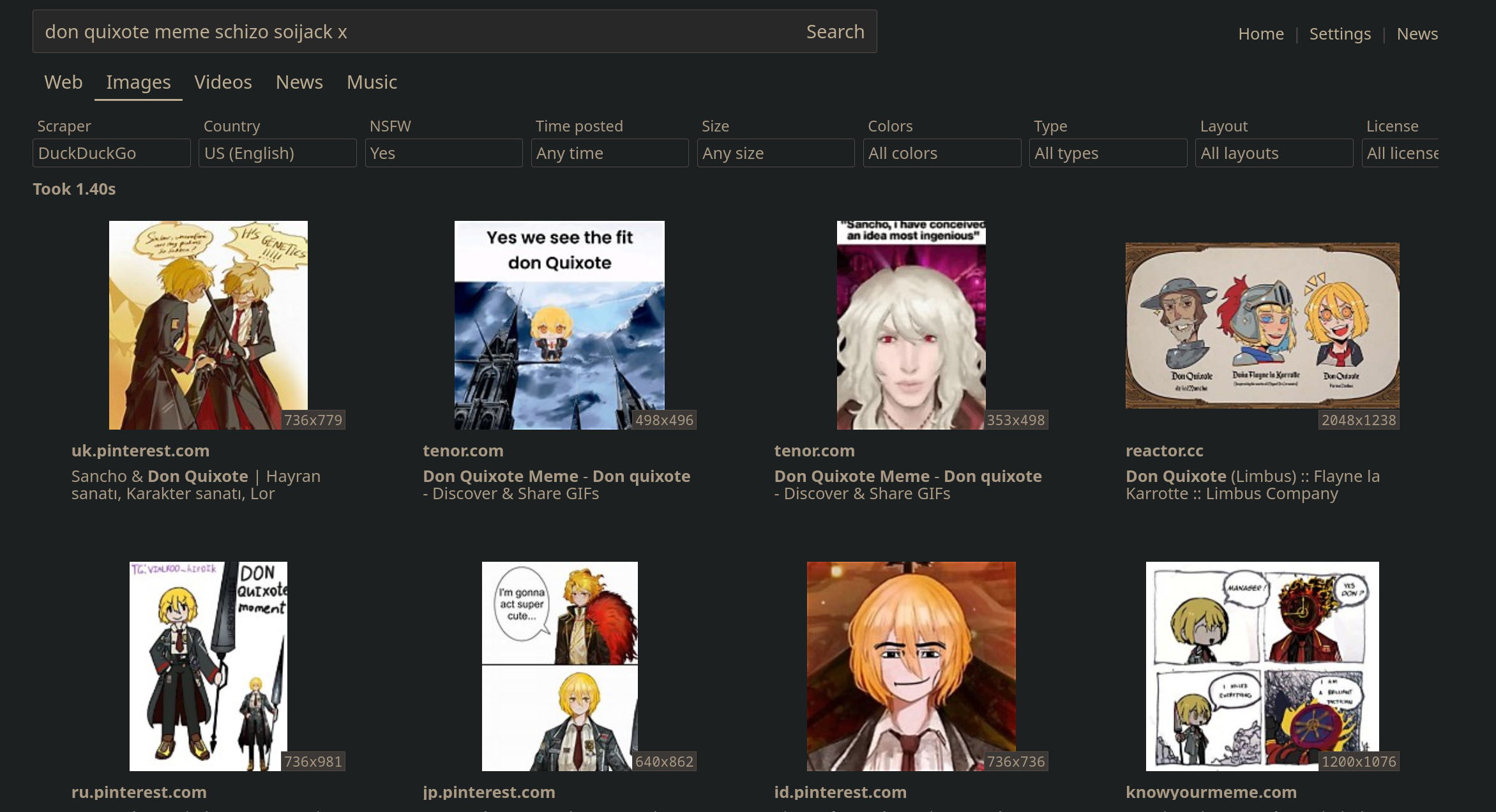This screenshot has height=812, width=1496.
Task: Click the ru.pinterest.com source link
Action: point(139,792)
